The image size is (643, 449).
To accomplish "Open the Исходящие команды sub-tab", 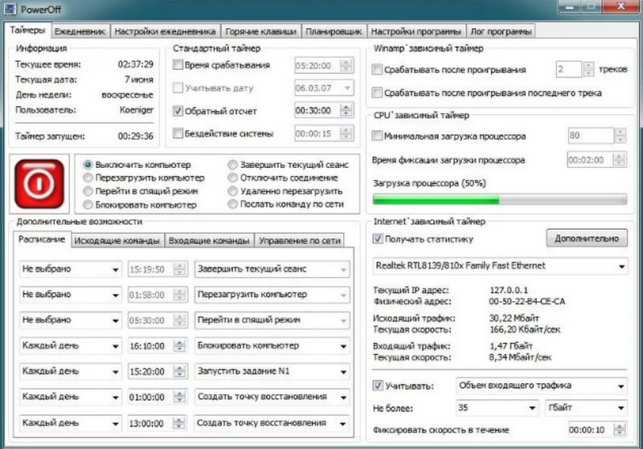I will point(117,241).
